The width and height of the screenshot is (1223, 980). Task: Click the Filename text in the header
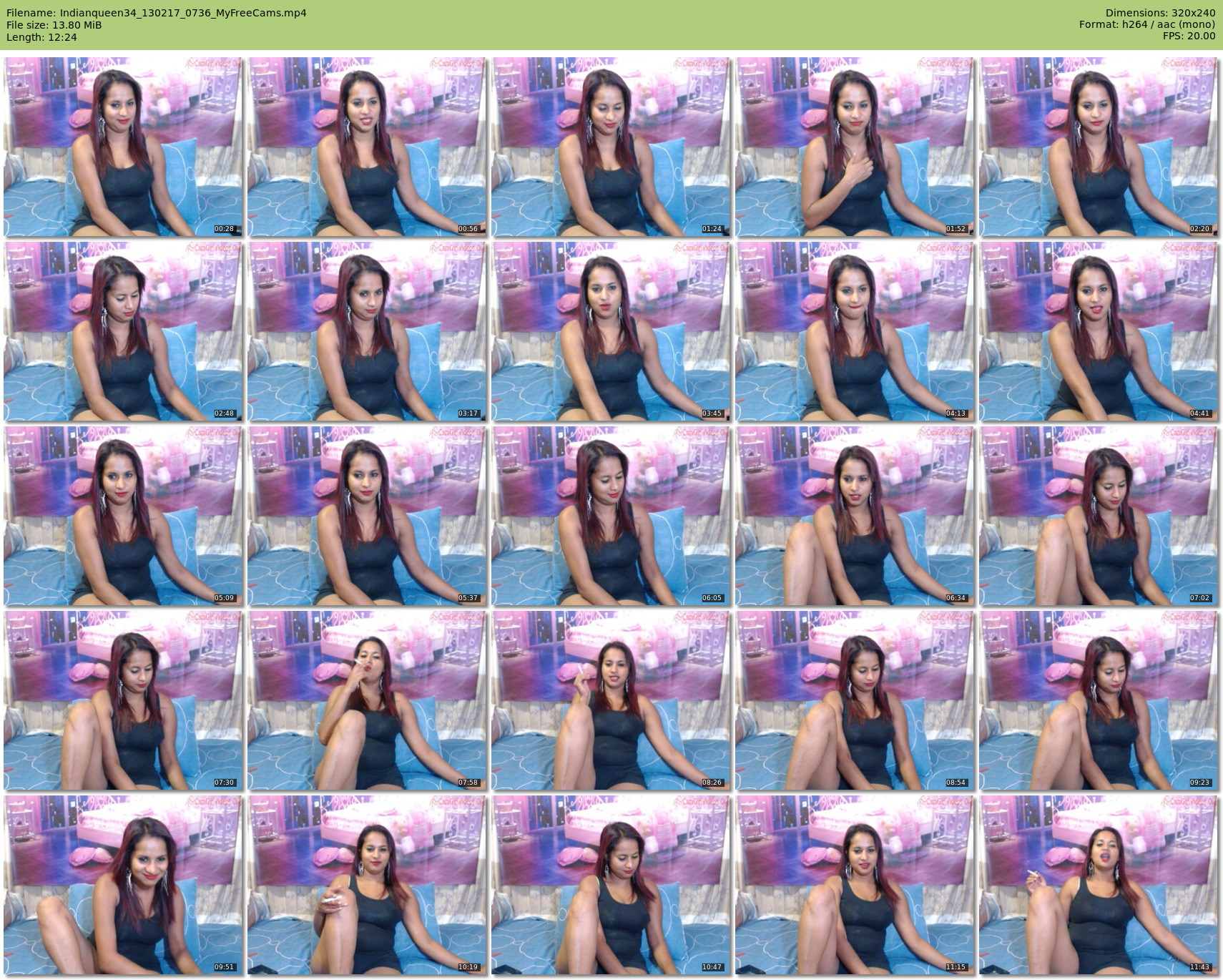coord(157,13)
